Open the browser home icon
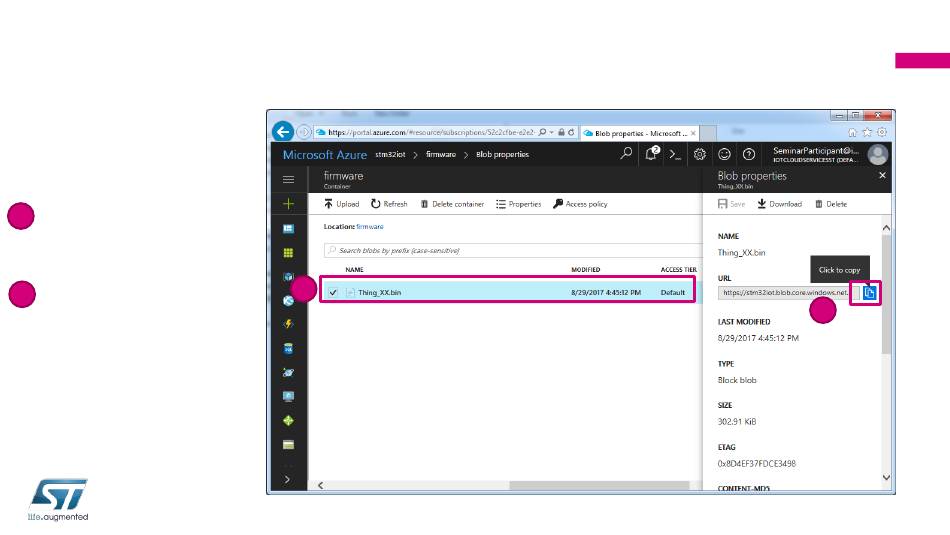This screenshot has width=950, height=535. click(x=852, y=132)
